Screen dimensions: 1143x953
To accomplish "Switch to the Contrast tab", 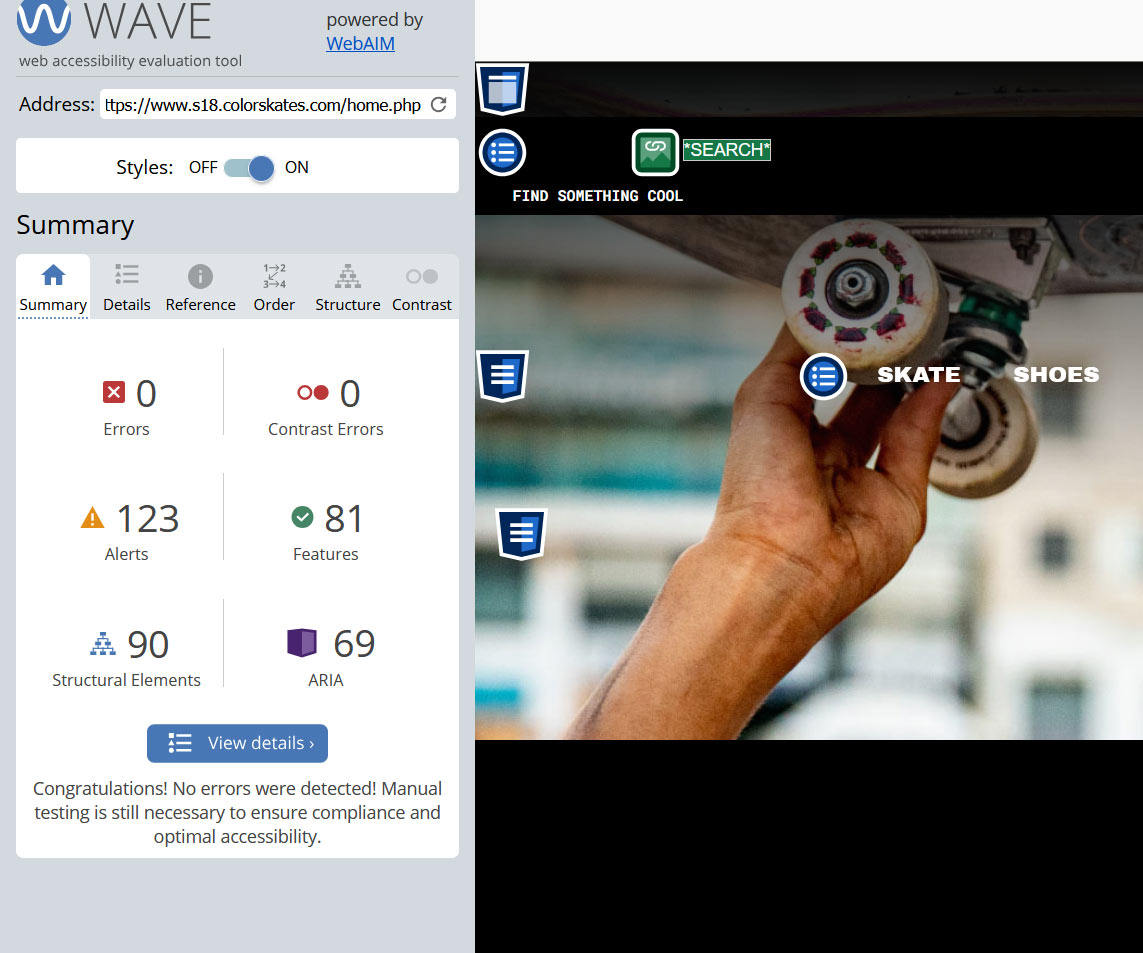I will pos(421,287).
